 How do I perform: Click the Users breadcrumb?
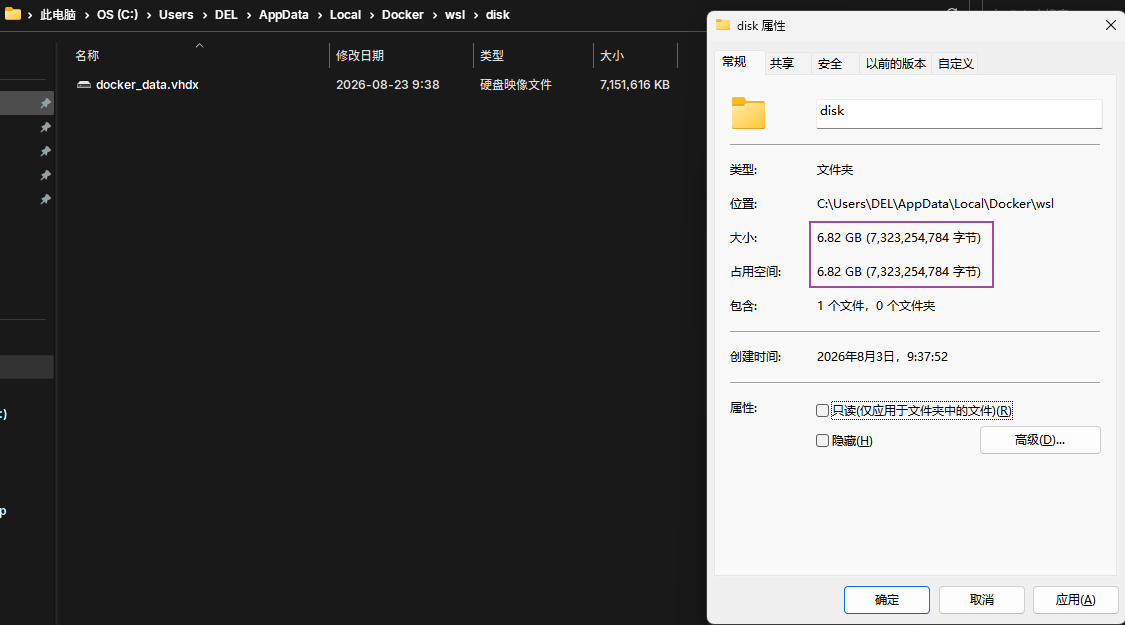point(176,14)
